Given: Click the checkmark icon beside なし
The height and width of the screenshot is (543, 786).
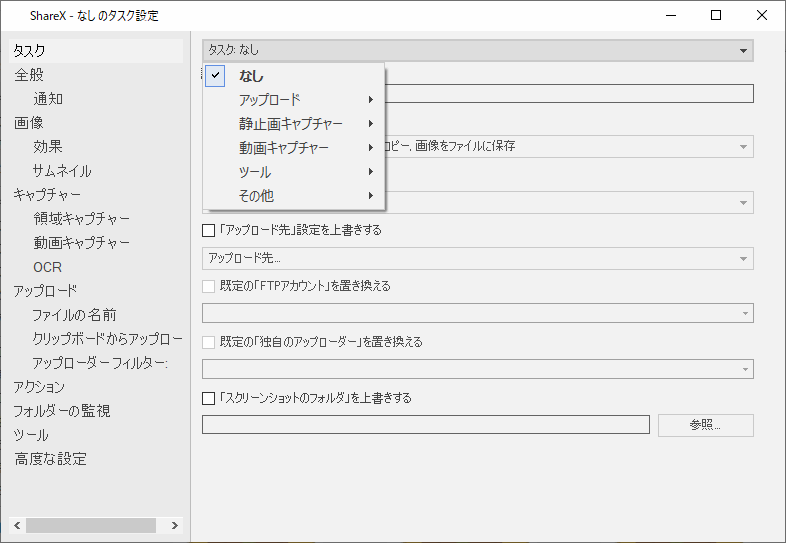Looking at the screenshot, I should (215, 76).
